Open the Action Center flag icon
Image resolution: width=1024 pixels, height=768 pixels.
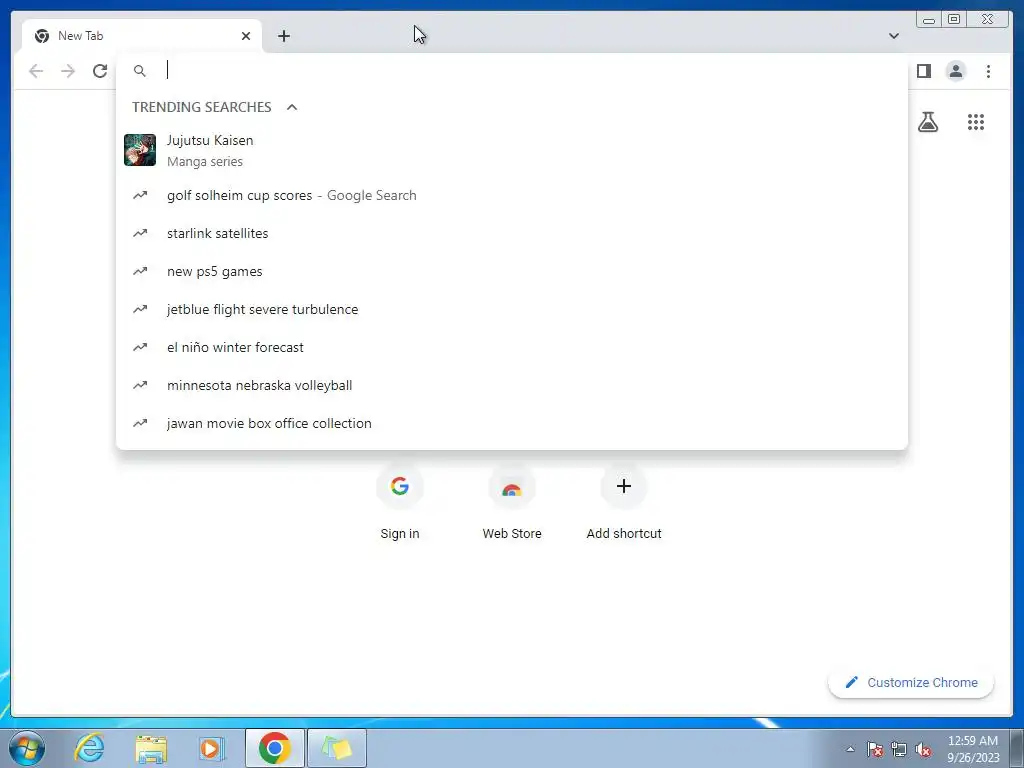pyautogui.click(x=875, y=749)
